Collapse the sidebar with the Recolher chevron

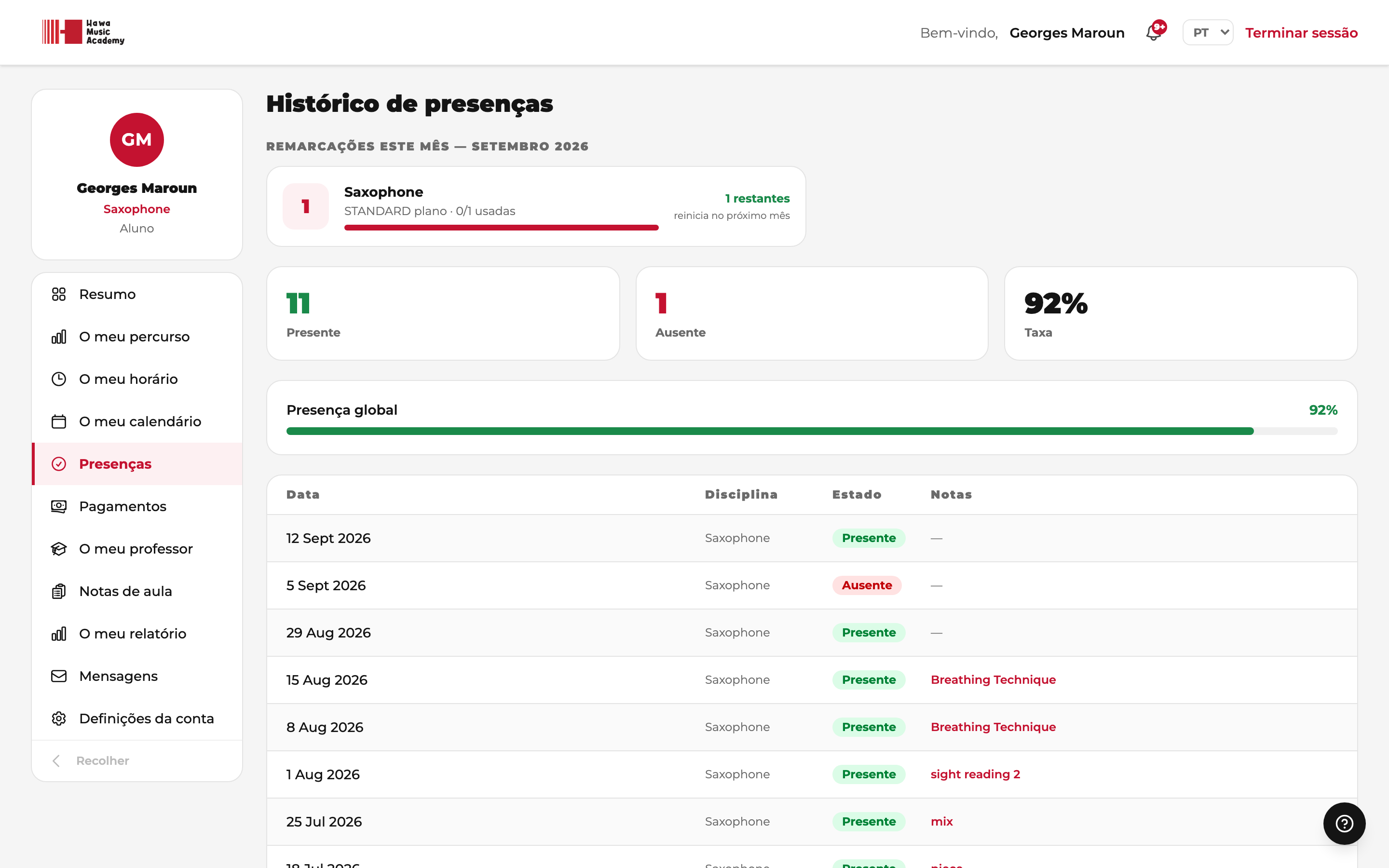click(x=55, y=760)
